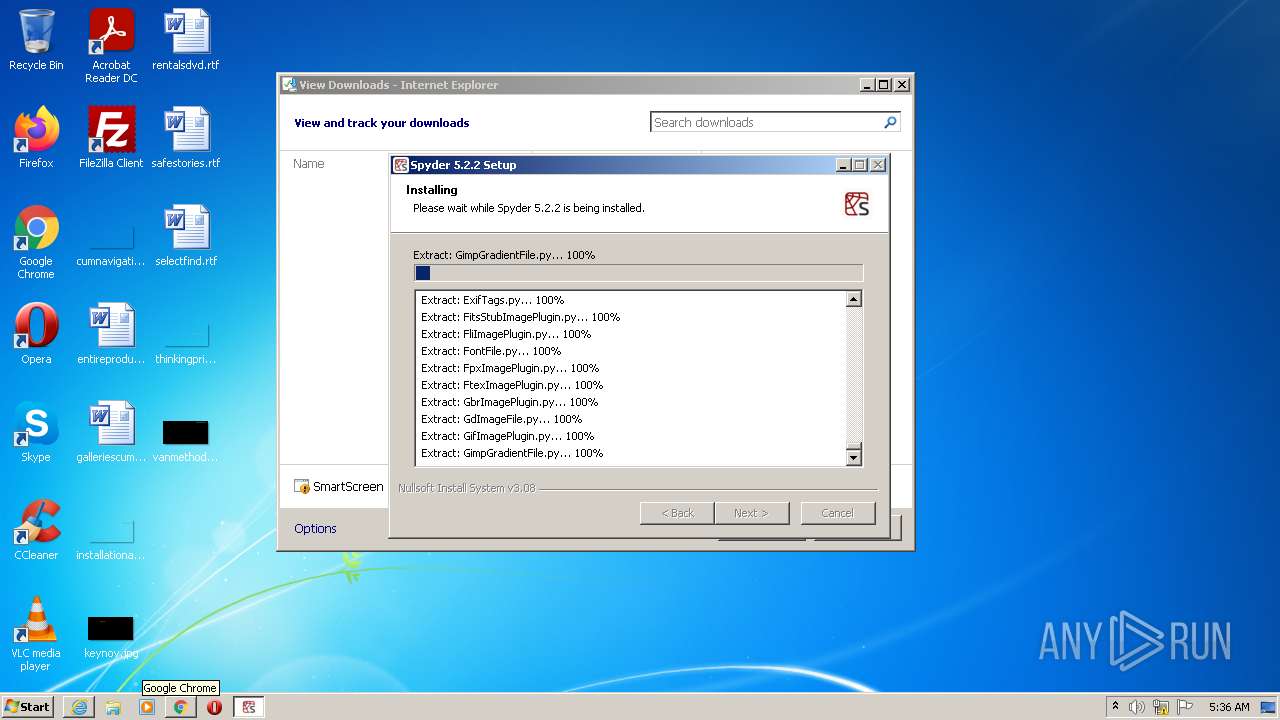This screenshot has width=1280, height=720.
Task: Open the Recycle Bin desktop icon
Action: click(36, 40)
